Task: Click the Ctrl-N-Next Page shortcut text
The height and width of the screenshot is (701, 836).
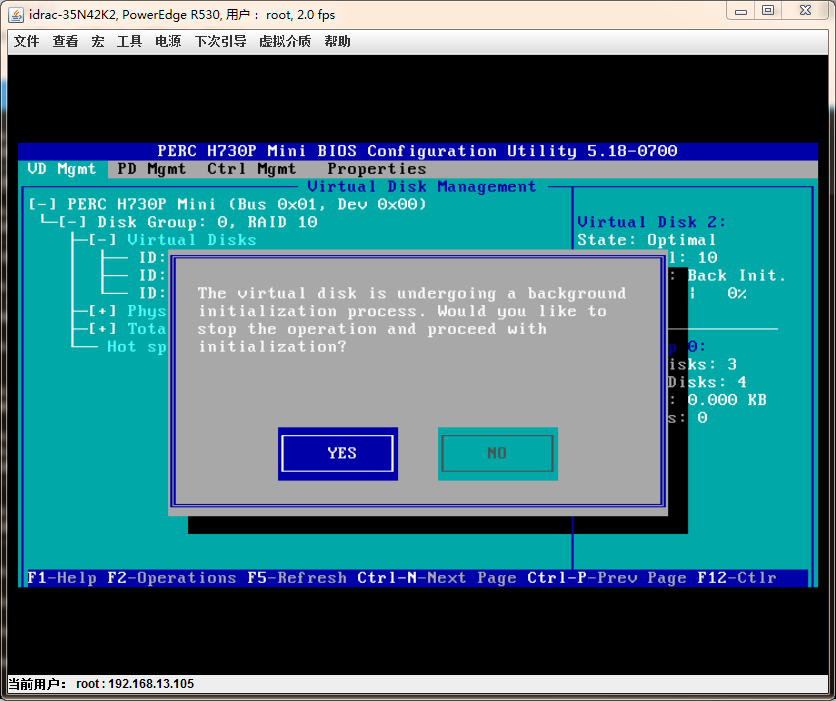Action: click(437, 578)
